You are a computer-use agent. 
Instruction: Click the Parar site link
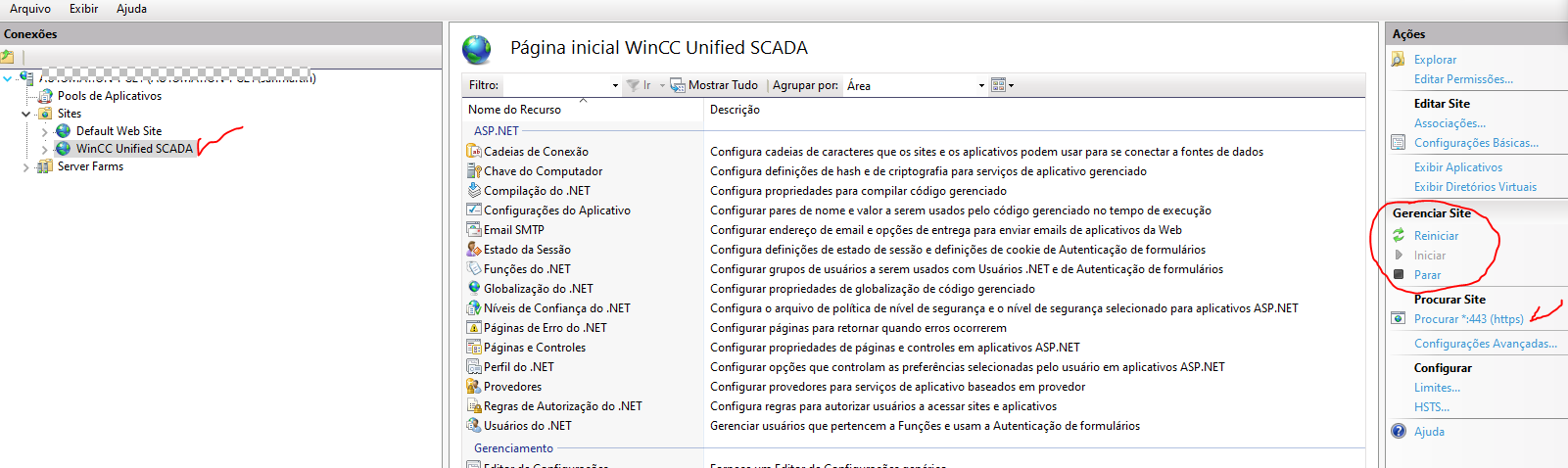coord(1427,275)
